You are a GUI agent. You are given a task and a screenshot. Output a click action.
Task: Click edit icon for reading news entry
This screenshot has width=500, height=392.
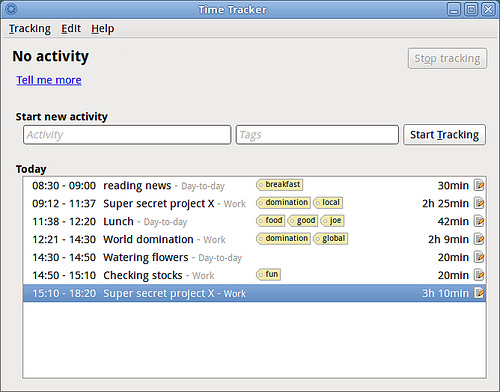479,185
